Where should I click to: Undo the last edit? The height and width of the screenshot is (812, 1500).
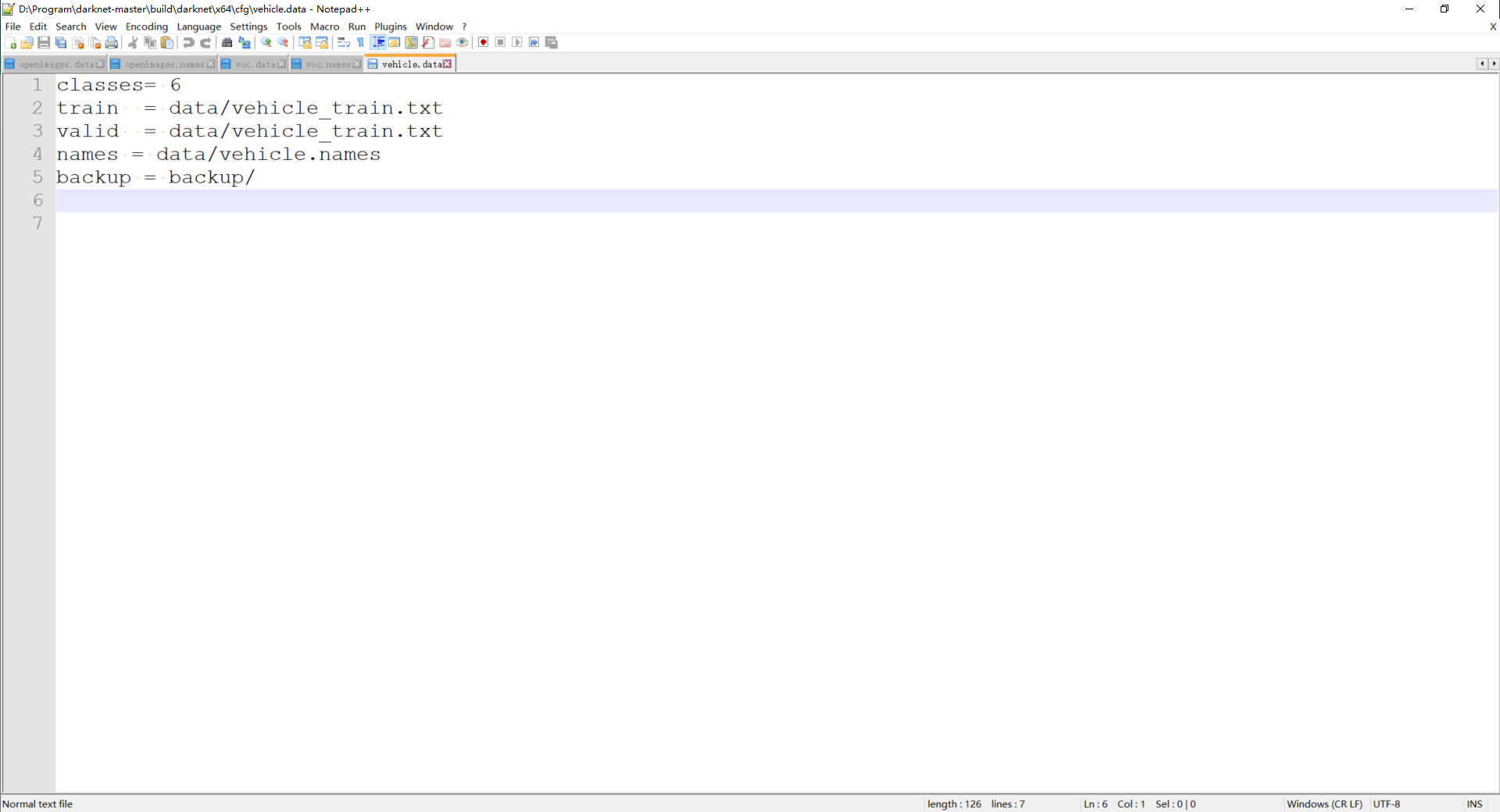tap(188, 43)
